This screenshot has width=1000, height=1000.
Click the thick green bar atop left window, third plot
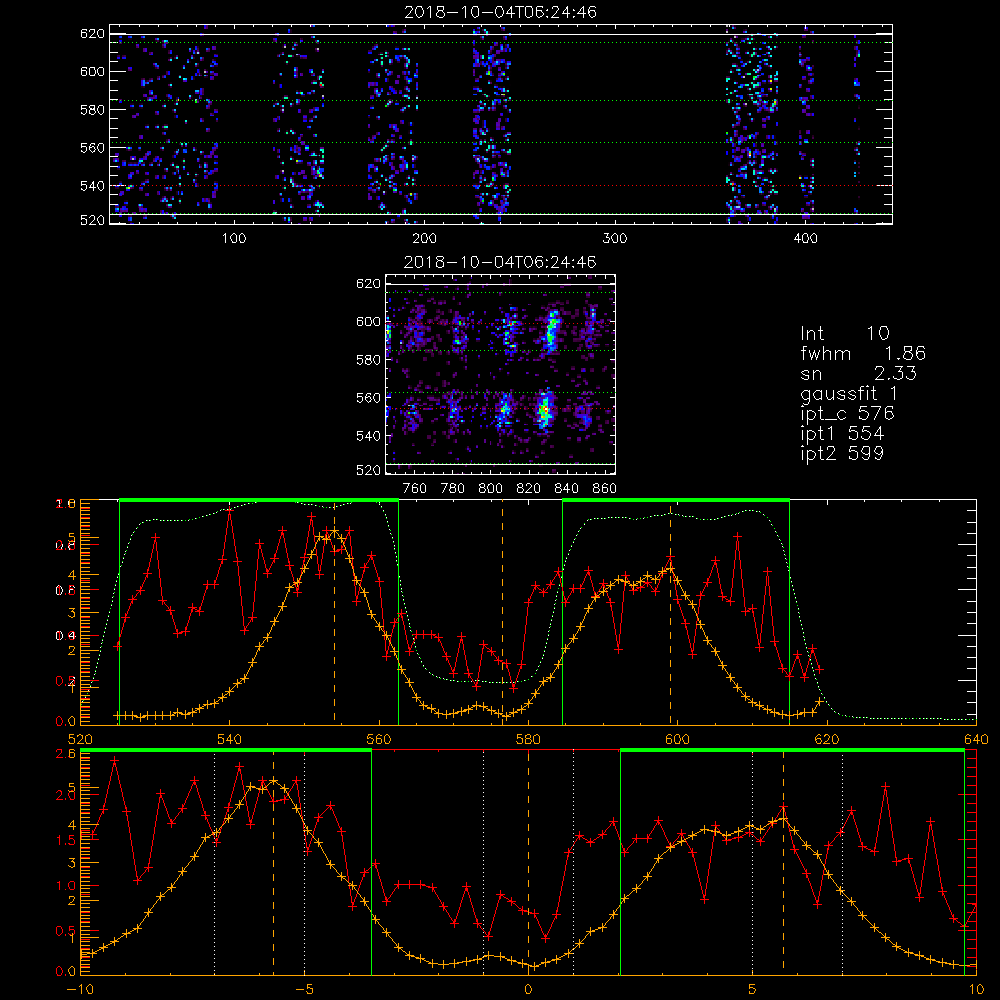click(x=259, y=500)
